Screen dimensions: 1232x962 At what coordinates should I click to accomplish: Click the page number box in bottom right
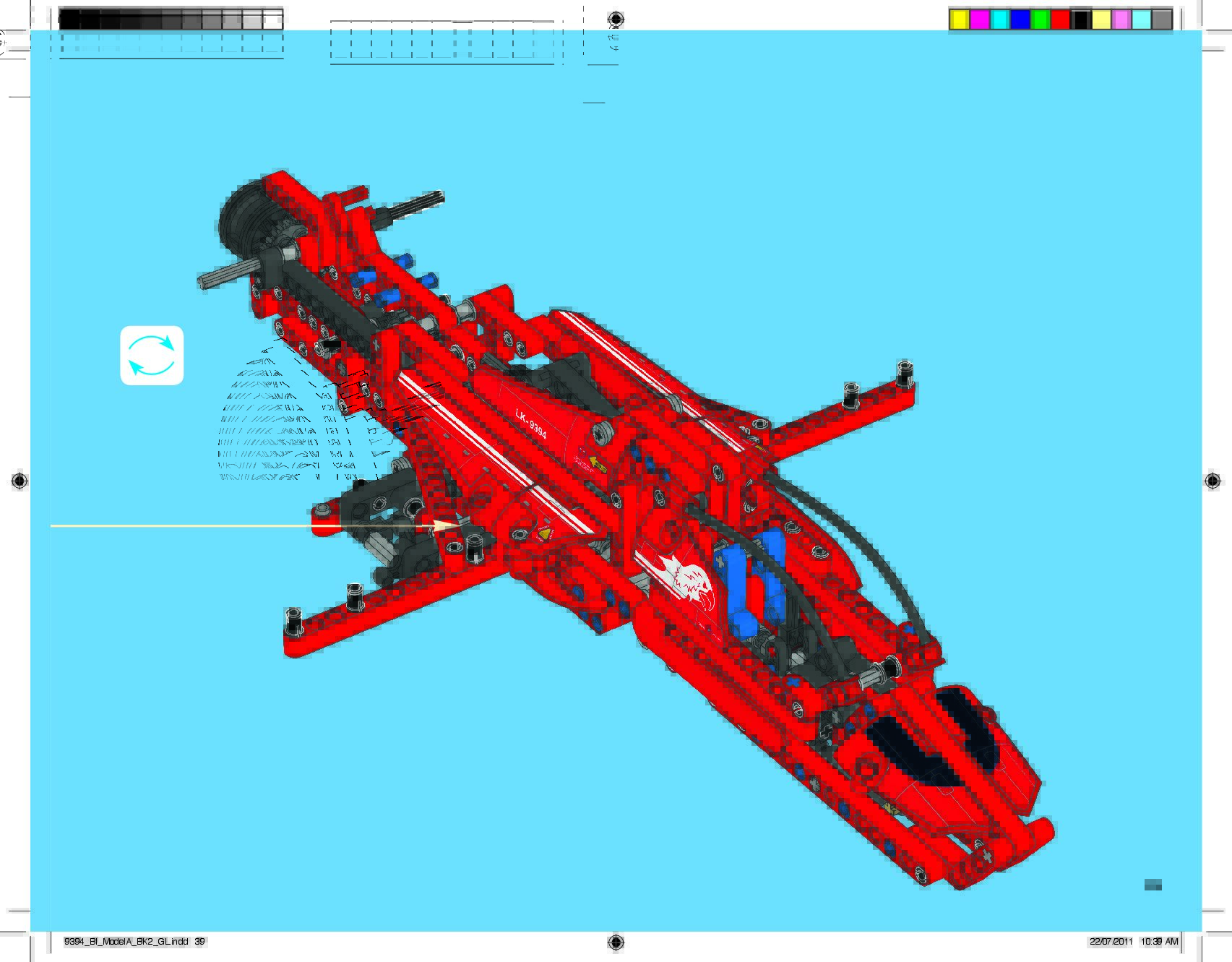(x=1153, y=885)
